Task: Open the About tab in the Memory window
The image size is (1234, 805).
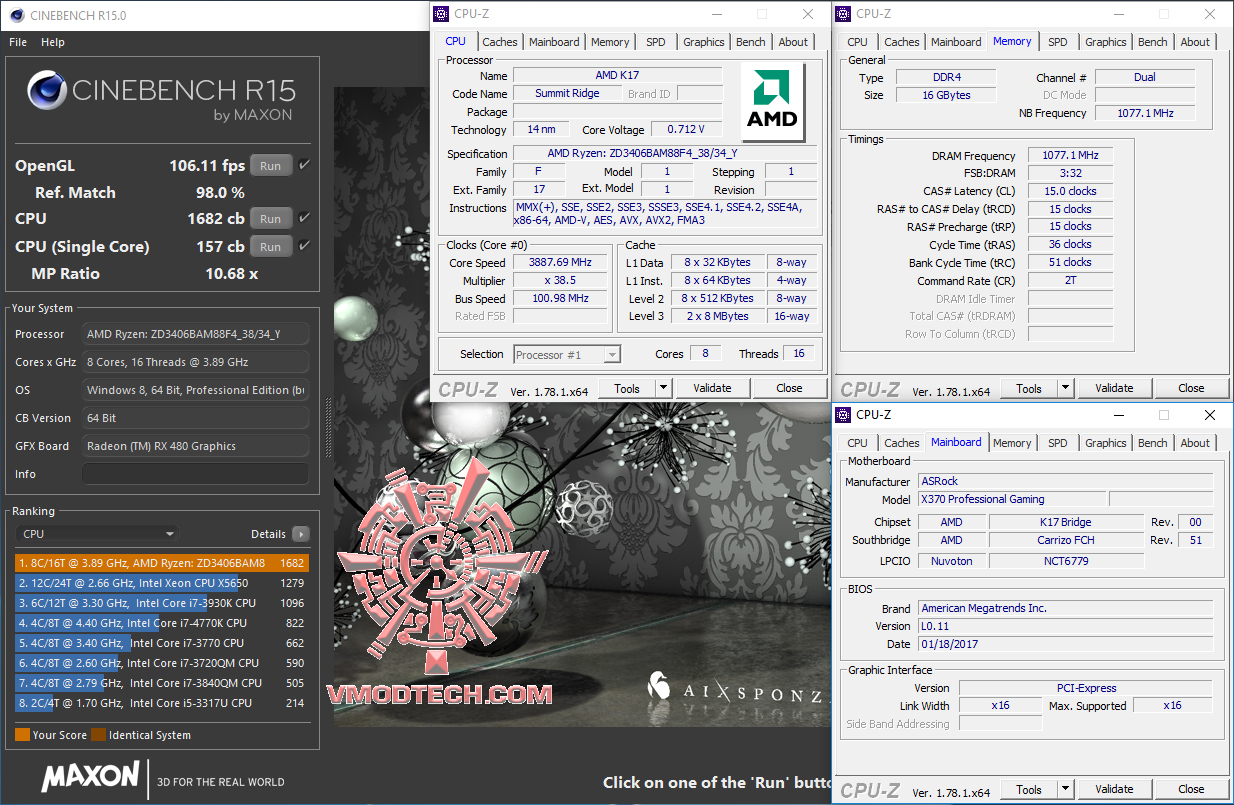Action: pyautogui.click(x=1195, y=42)
